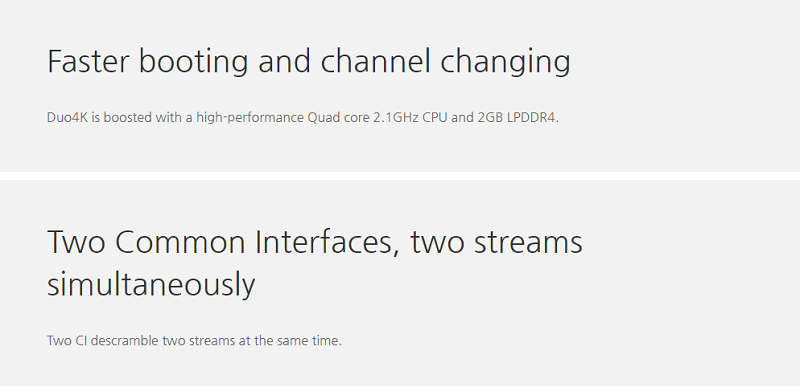Click the "Two CI descramble two streams" sentence
800x387 pixels.
(140, 341)
